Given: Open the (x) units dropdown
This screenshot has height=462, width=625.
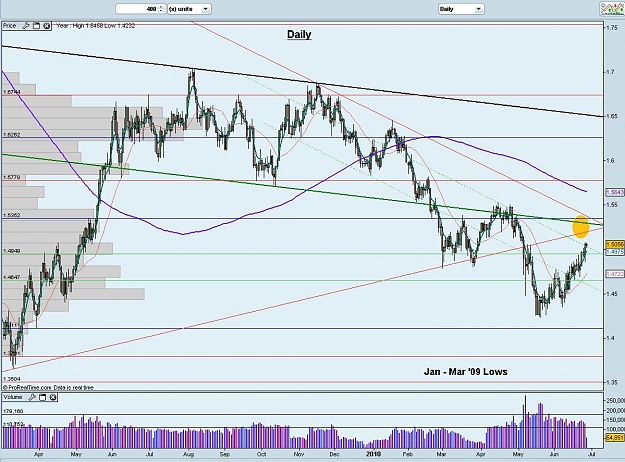Looking at the screenshot, I should 189,9.
